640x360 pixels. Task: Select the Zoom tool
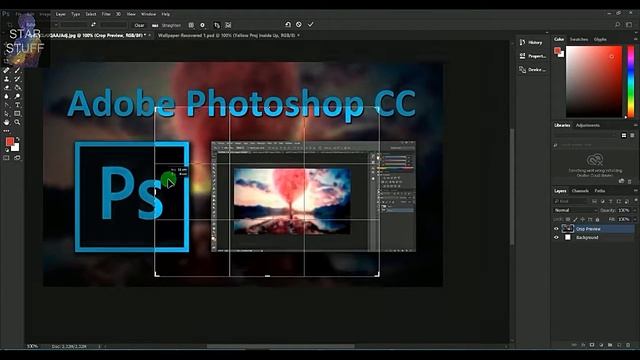coord(17,122)
